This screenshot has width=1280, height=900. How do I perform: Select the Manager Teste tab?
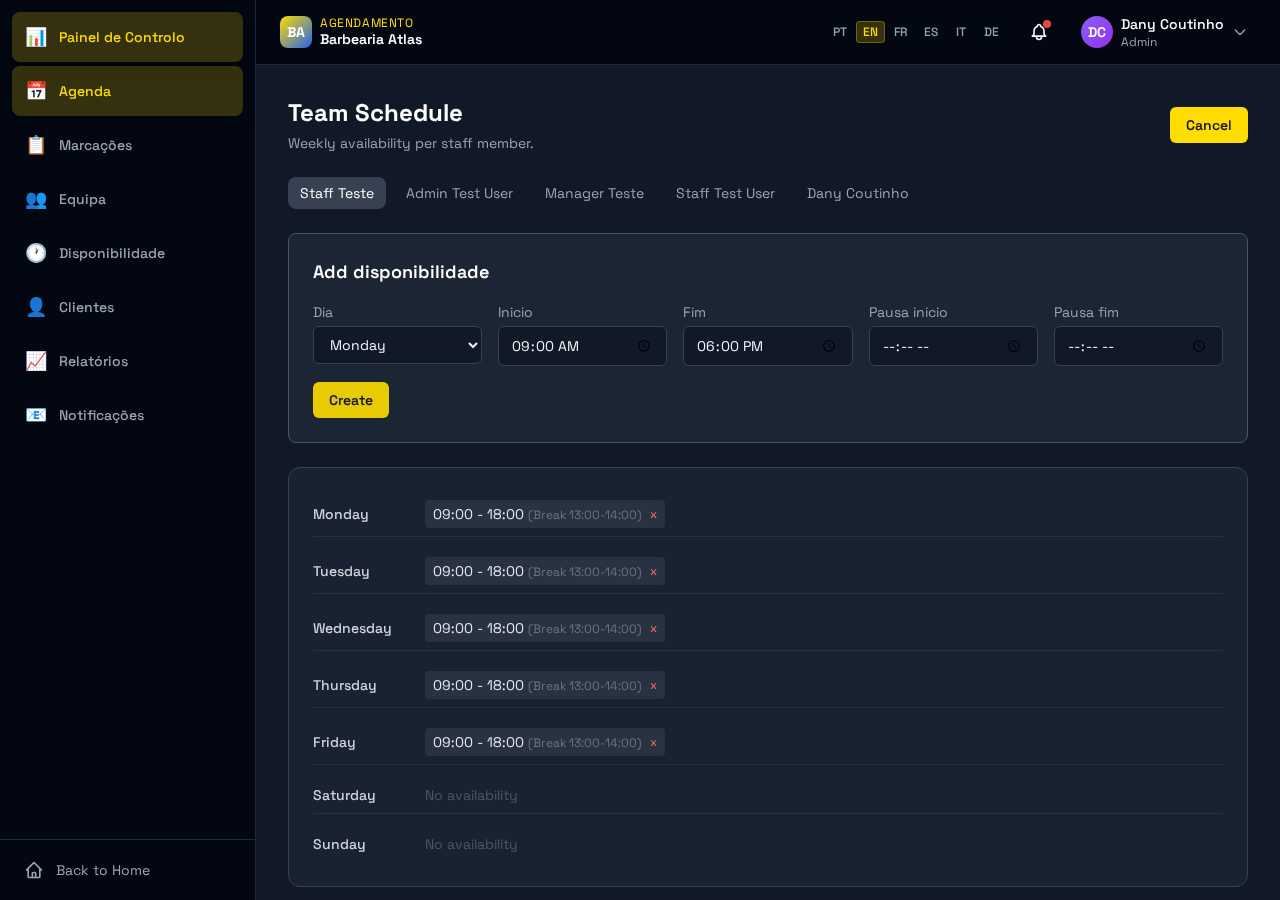pyautogui.click(x=594, y=193)
